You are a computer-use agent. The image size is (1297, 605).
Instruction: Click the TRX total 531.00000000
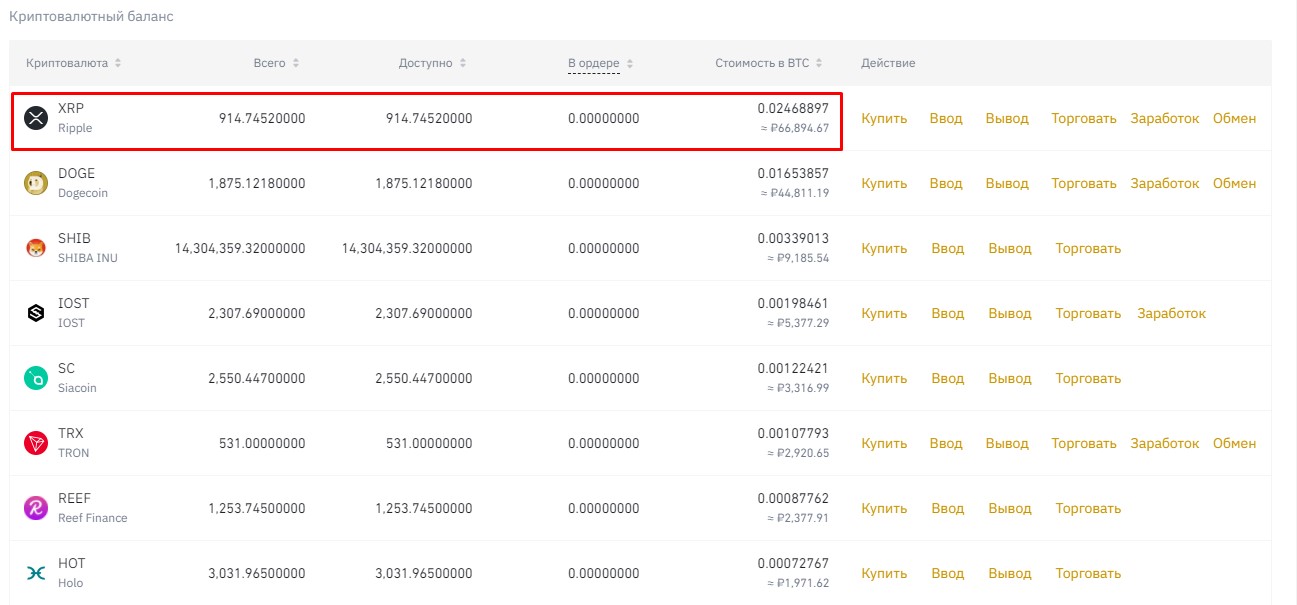pyautogui.click(x=262, y=443)
